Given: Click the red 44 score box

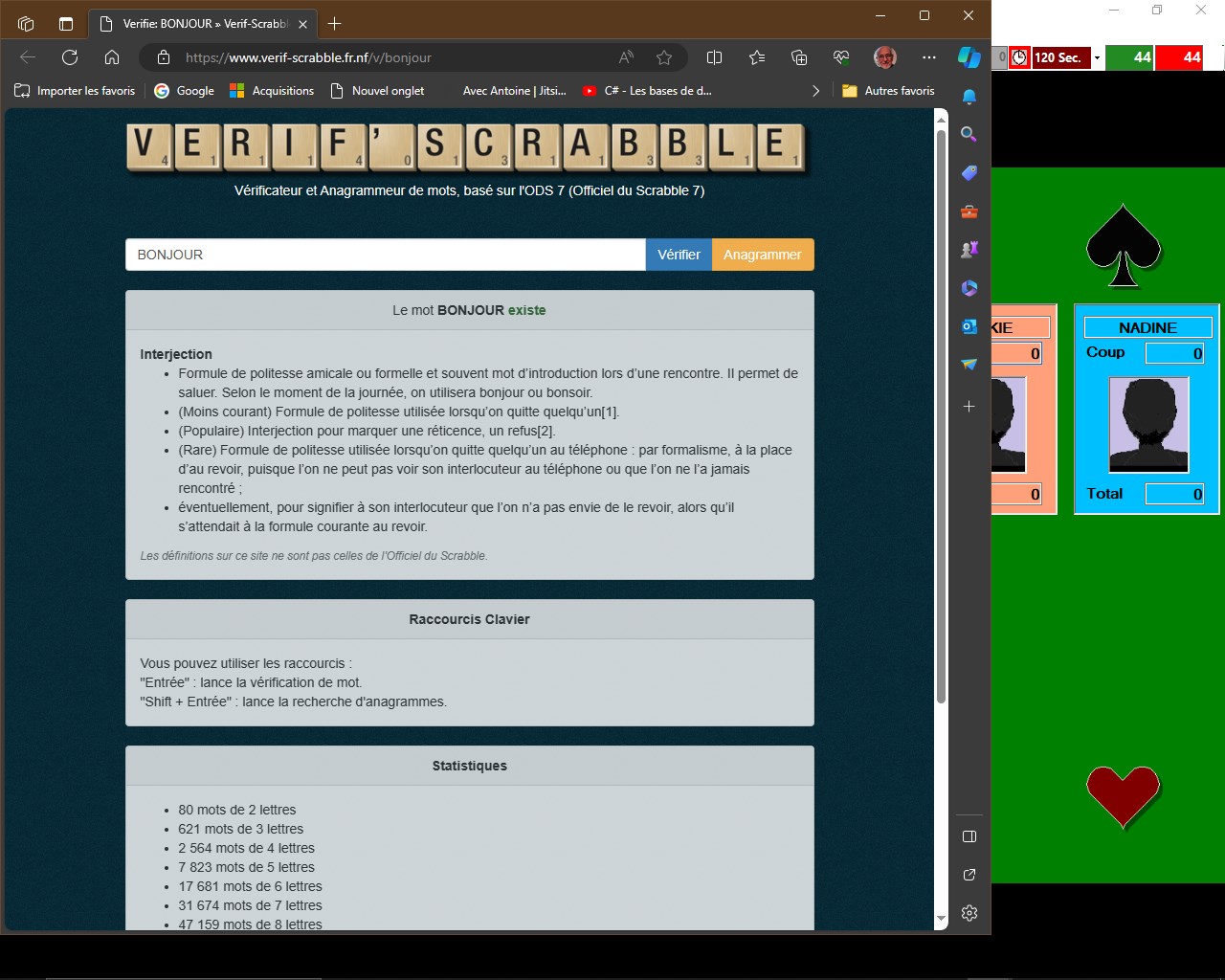Looking at the screenshot, I should [1178, 57].
